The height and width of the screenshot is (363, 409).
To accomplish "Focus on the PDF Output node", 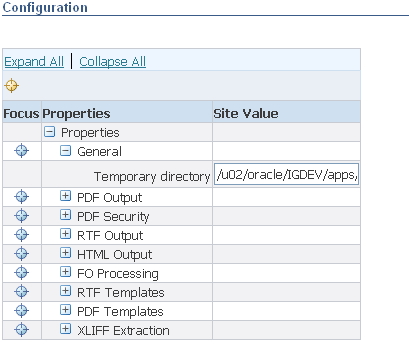I will pos(22,197).
